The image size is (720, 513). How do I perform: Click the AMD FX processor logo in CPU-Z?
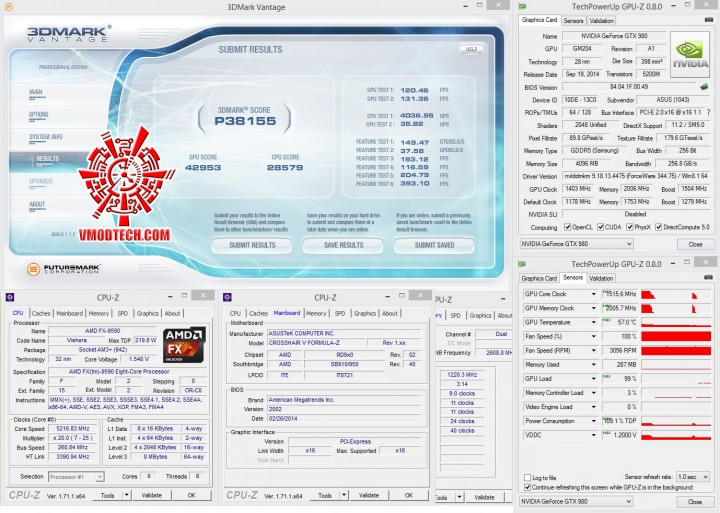click(x=184, y=345)
